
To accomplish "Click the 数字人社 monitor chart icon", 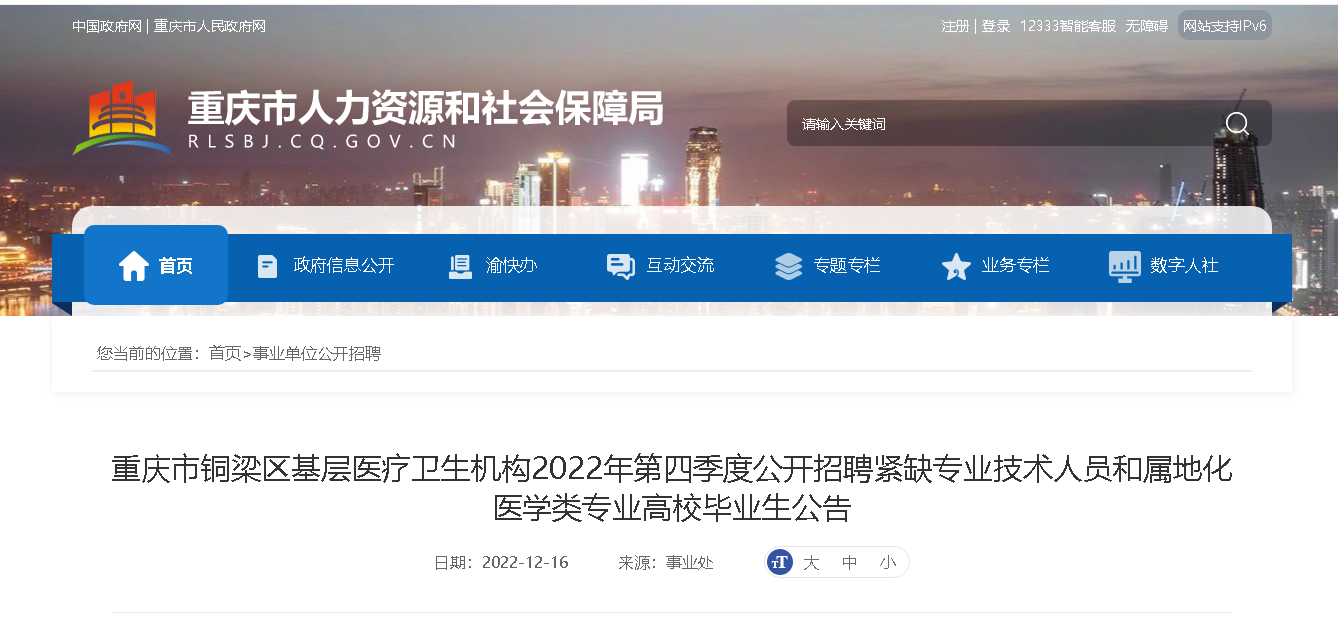I will [1124, 266].
